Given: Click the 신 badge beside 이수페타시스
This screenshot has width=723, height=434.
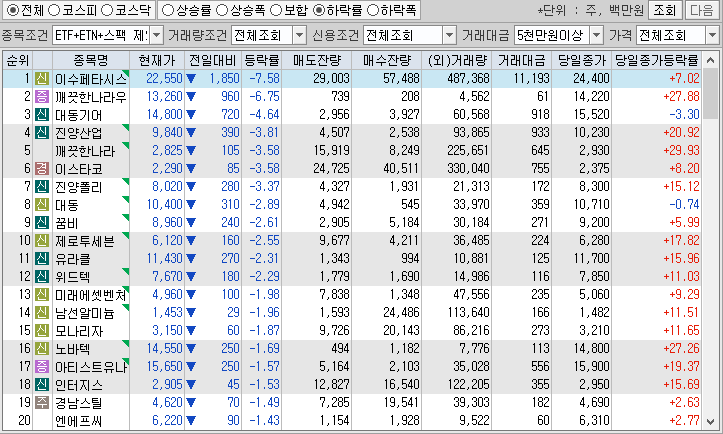Looking at the screenshot, I should (42, 78).
